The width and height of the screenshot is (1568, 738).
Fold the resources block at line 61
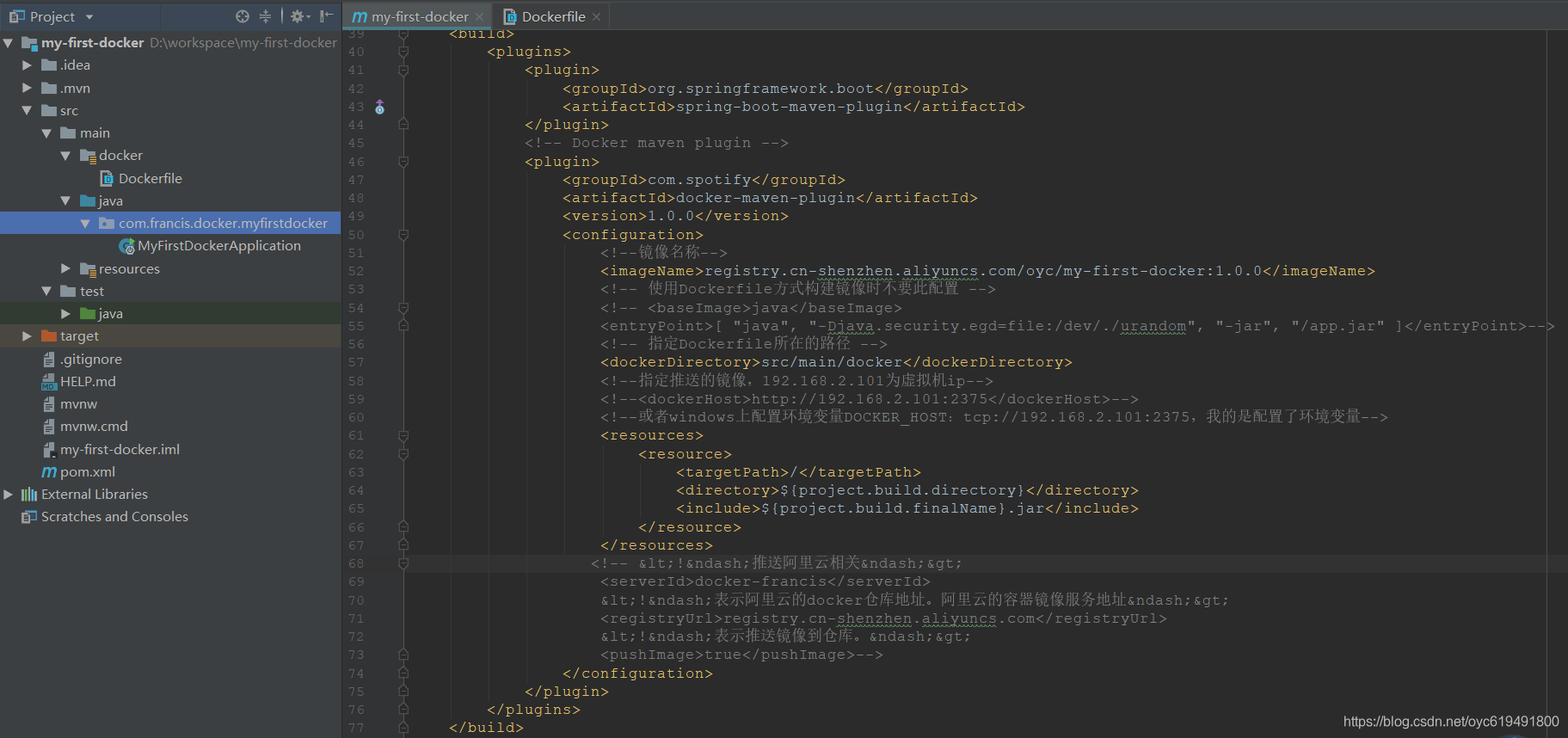tap(403, 436)
